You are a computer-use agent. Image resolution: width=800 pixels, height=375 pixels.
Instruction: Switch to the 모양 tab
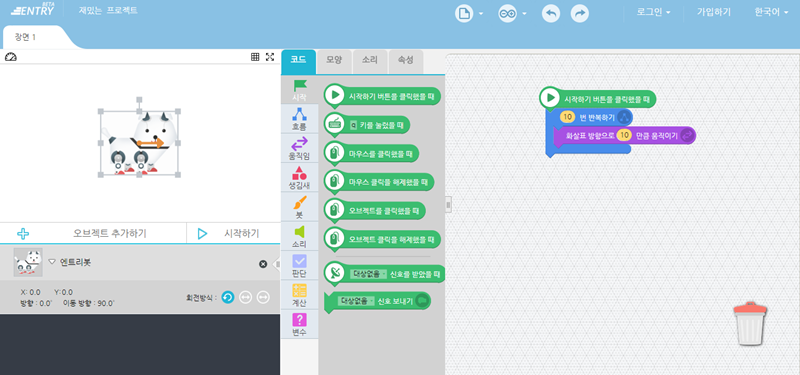(x=334, y=60)
